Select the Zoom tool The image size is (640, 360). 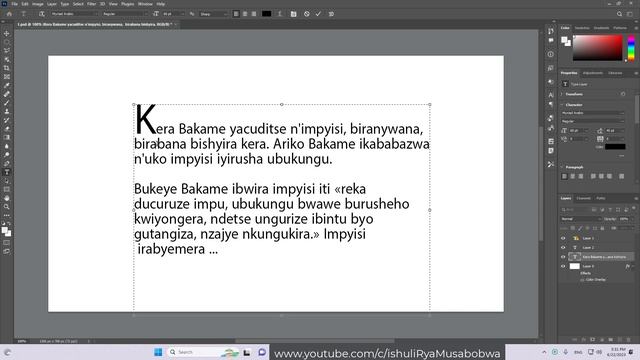[7, 207]
